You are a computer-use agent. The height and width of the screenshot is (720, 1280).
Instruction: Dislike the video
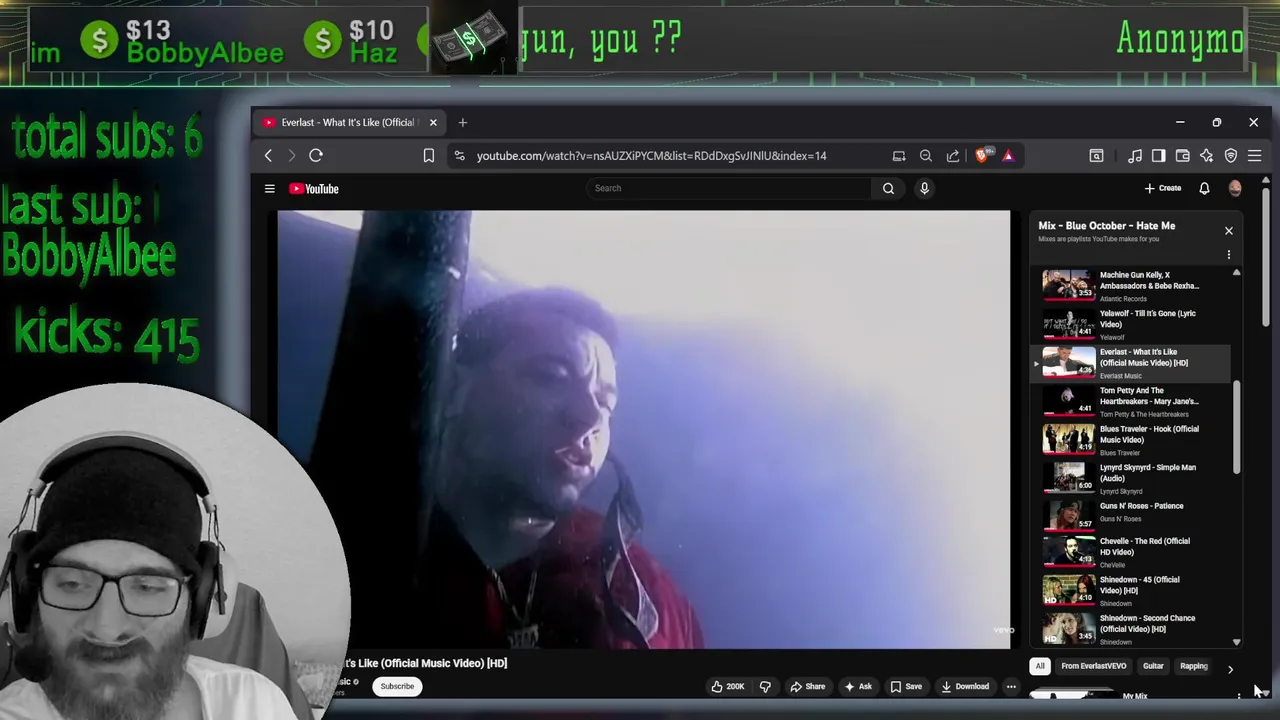pyautogui.click(x=765, y=686)
